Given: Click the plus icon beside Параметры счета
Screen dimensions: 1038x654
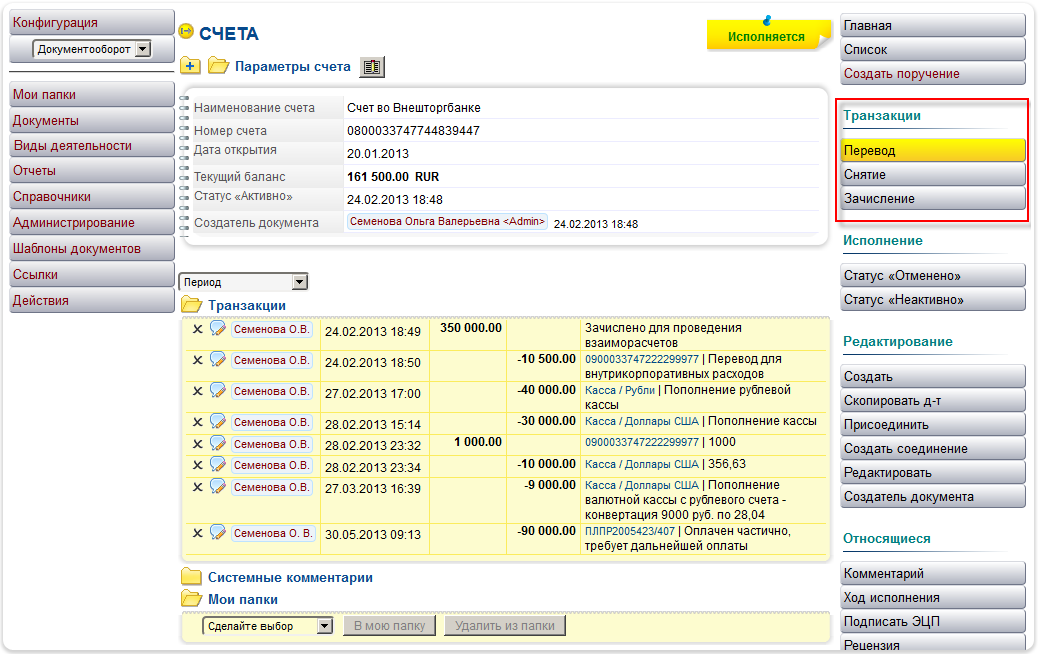Looking at the screenshot, I should [190, 67].
